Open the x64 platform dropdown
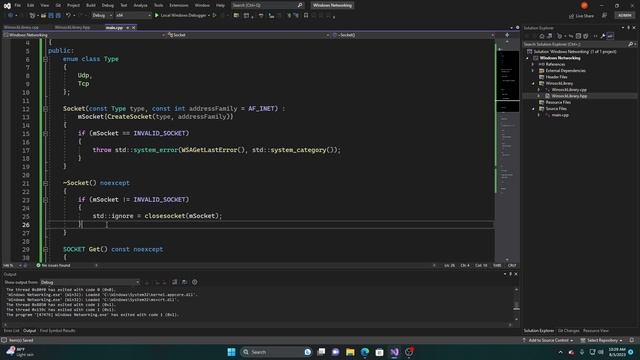640x360 pixels. pos(133,16)
